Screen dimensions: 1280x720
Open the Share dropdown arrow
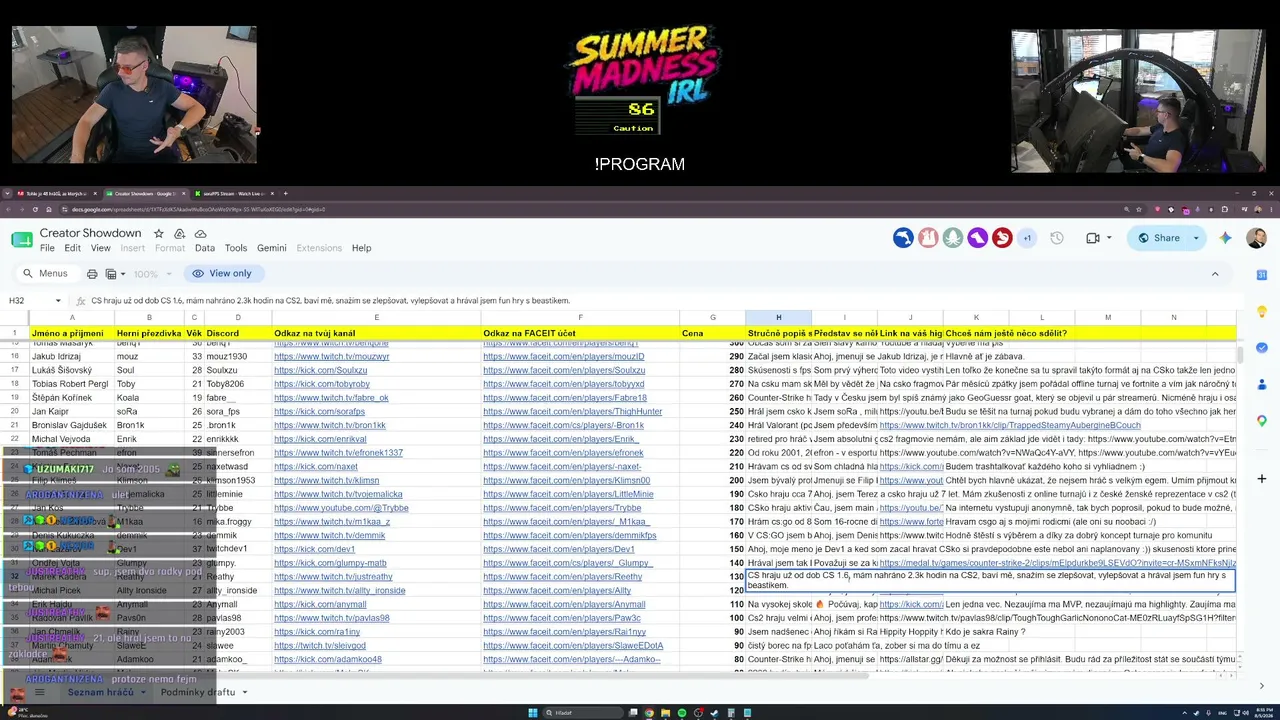pyautogui.click(x=1196, y=238)
